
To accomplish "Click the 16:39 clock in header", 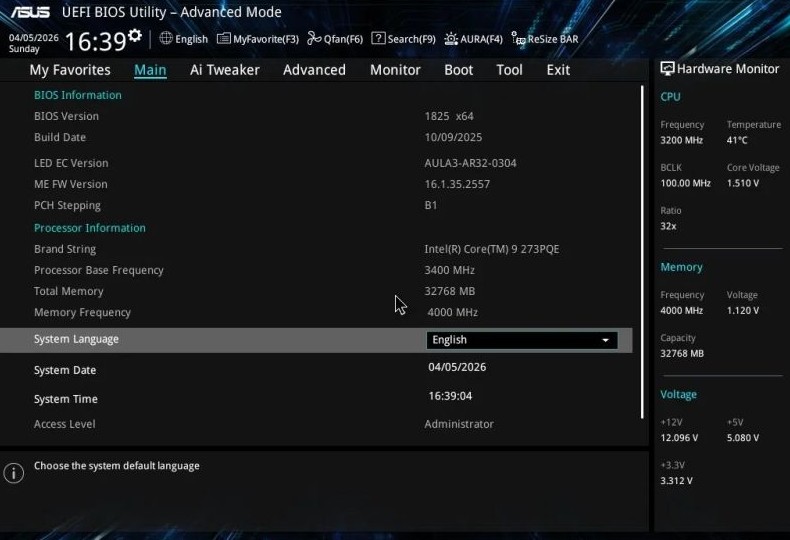I will click(95, 41).
